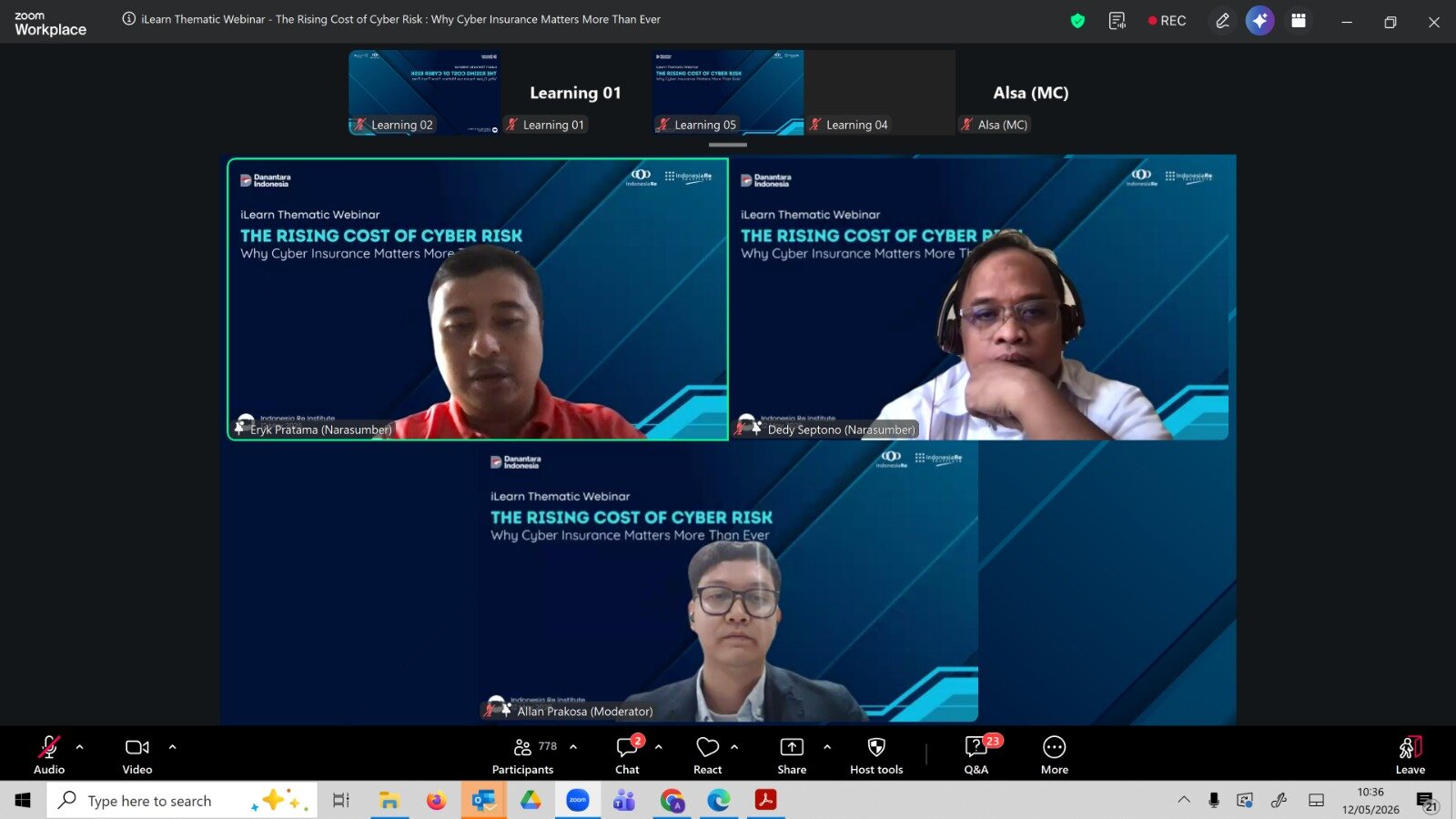Open the Windows notification center

pos(1426,801)
